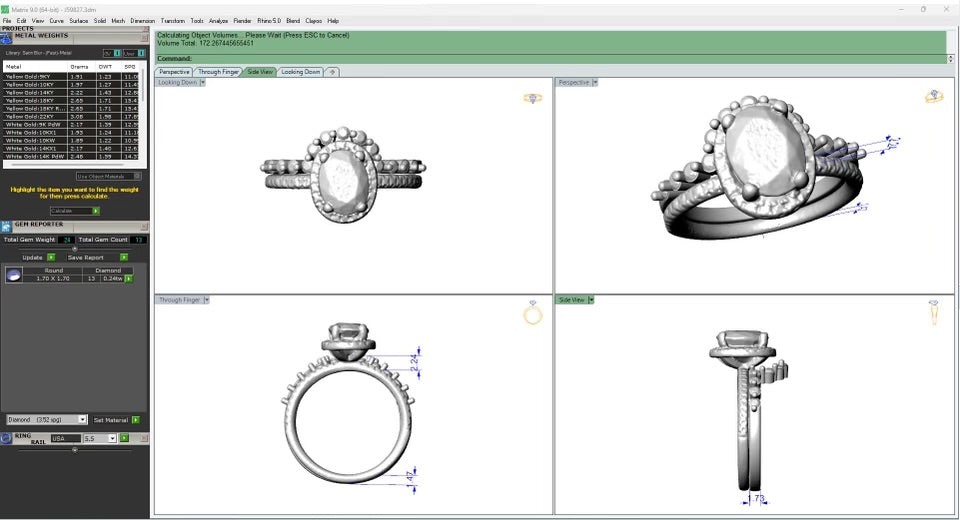Toggle the Use Object Materials checkbox
Viewport: 960px width, 520px height.
pyautogui.click(x=137, y=176)
